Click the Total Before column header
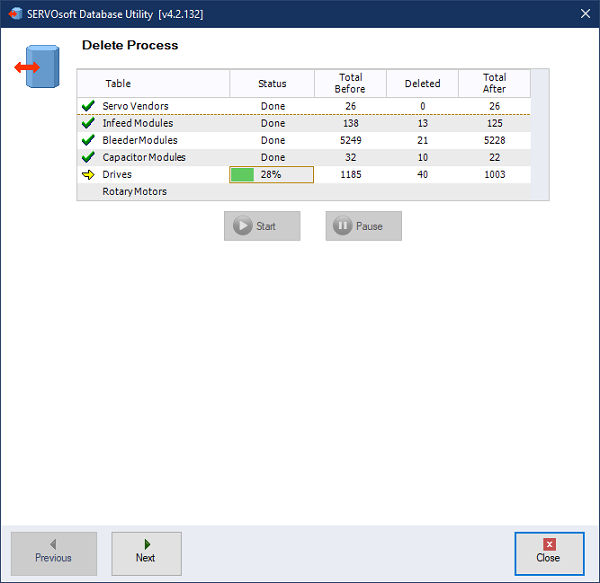 [x=351, y=83]
